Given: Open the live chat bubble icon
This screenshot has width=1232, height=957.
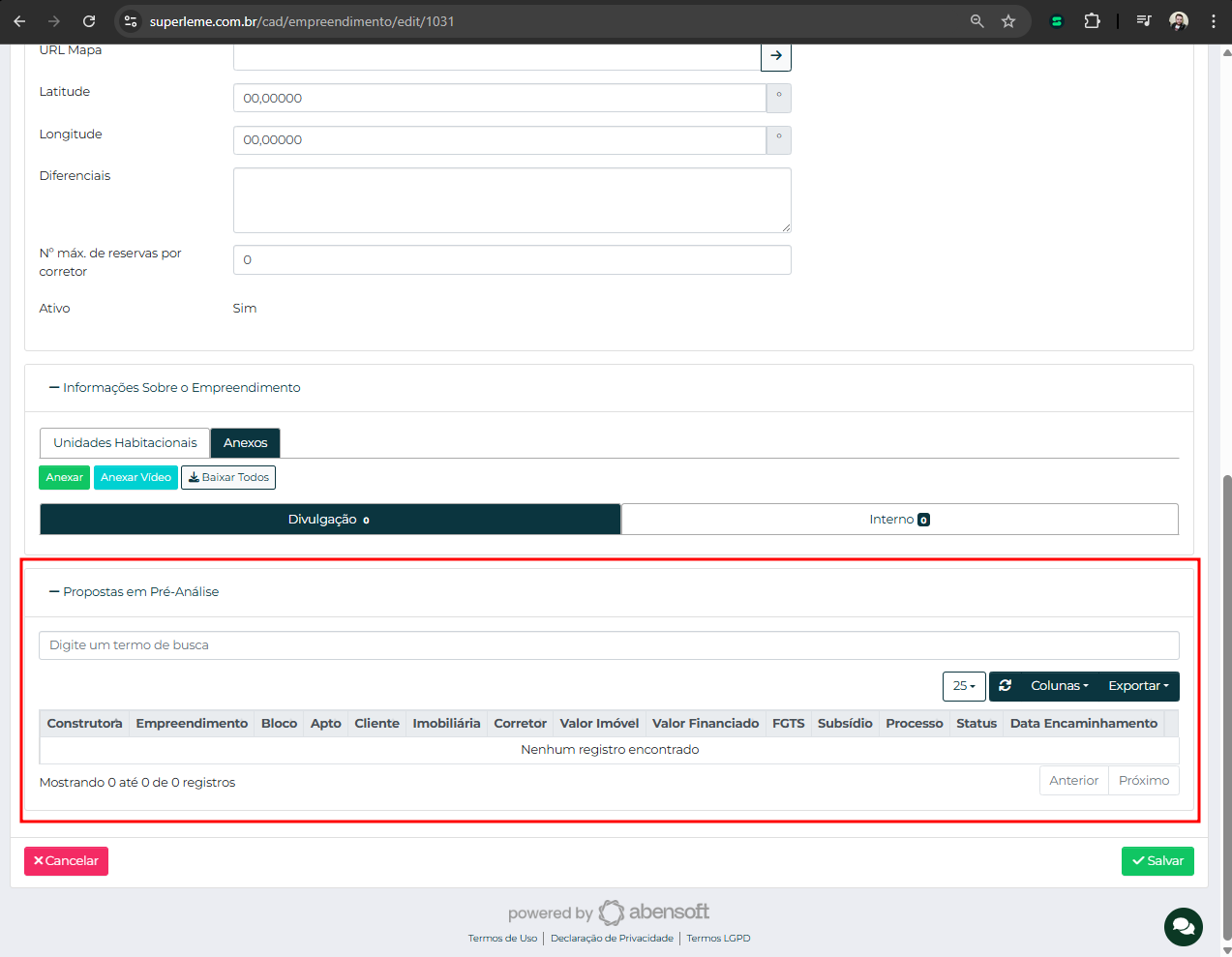Looking at the screenshot, I should (1183, 926).
